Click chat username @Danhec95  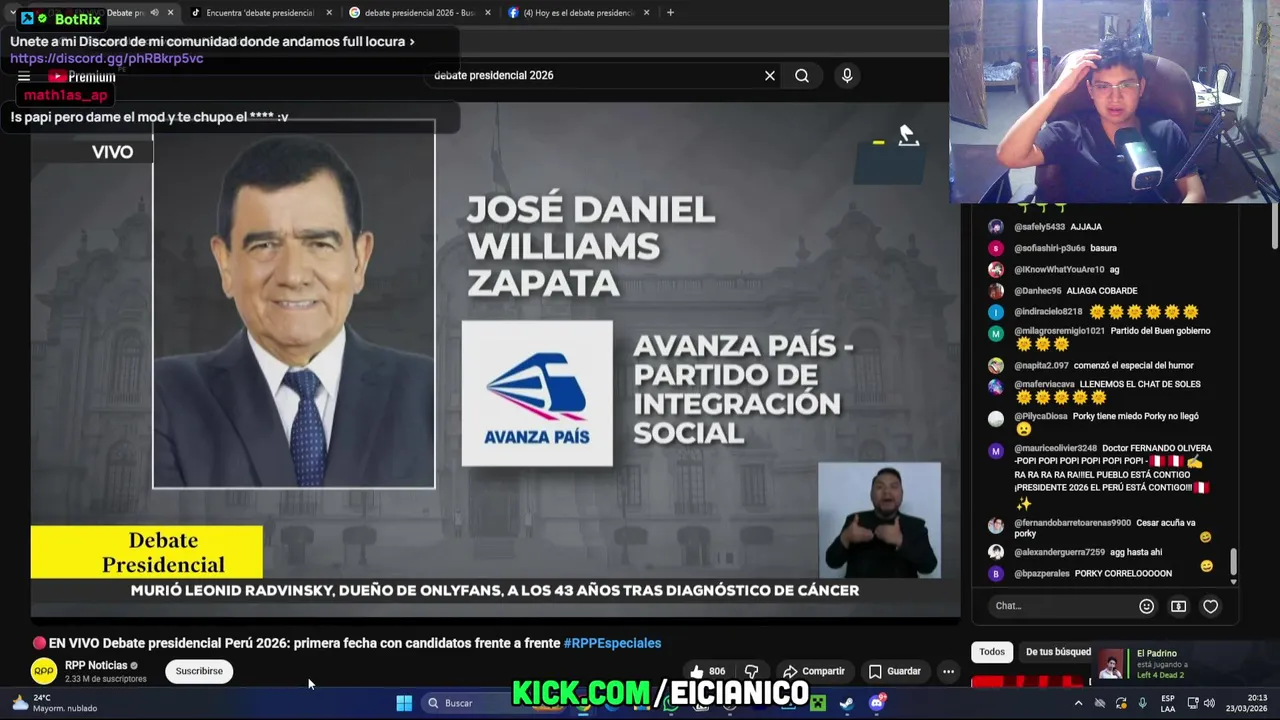click(x=1037, y=291)
